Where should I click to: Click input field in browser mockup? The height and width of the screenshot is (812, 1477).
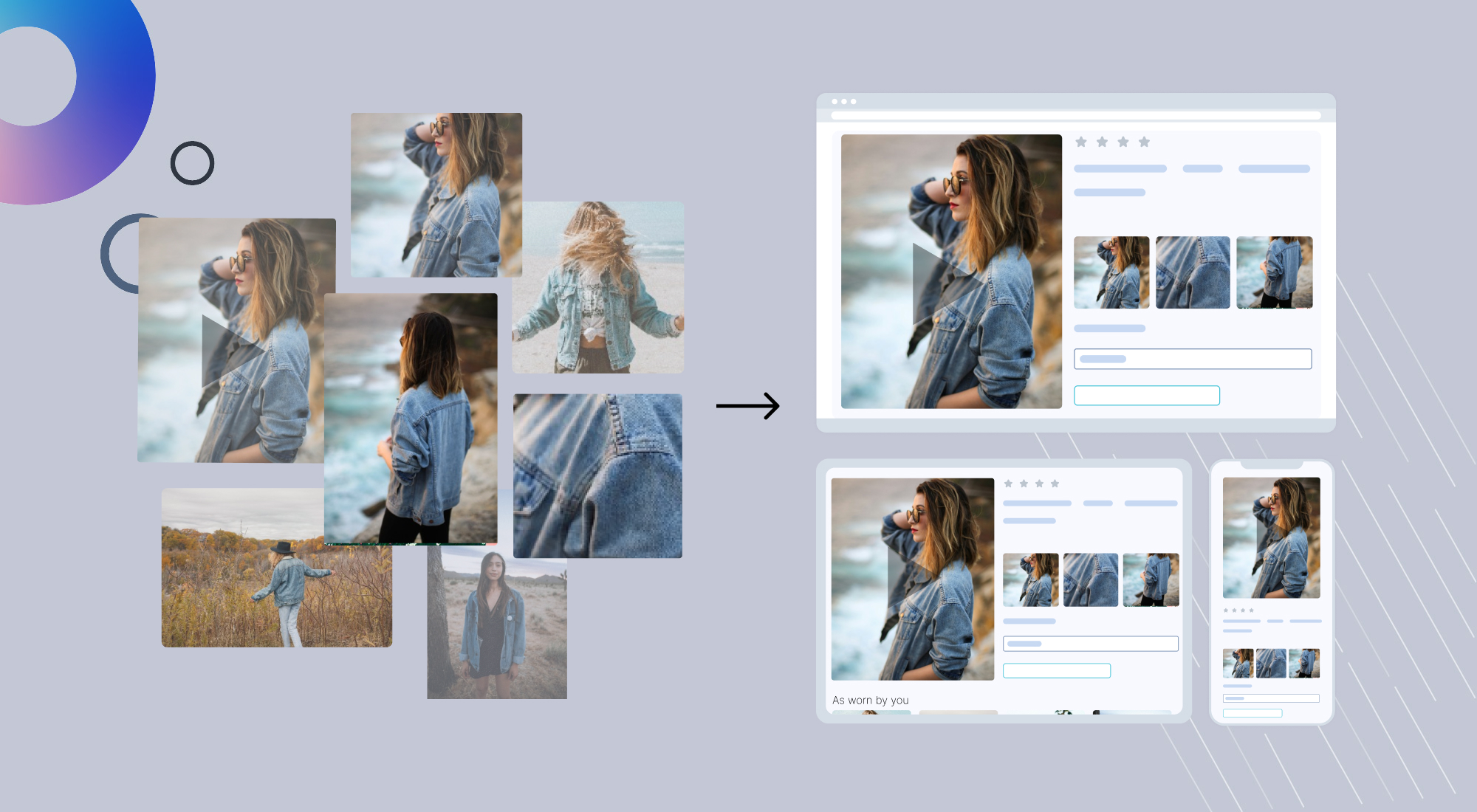tap(1192, 359)
